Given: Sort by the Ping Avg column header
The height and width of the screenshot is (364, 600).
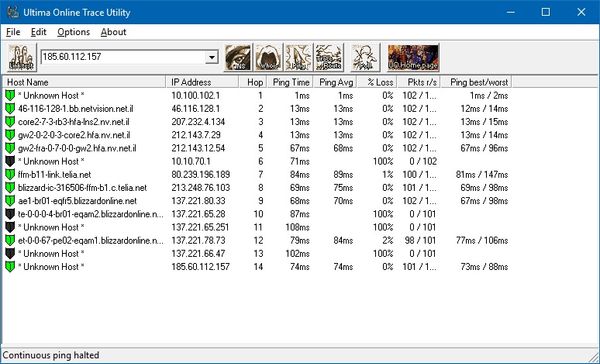Looking at the screenshot, I should [335, 82].
